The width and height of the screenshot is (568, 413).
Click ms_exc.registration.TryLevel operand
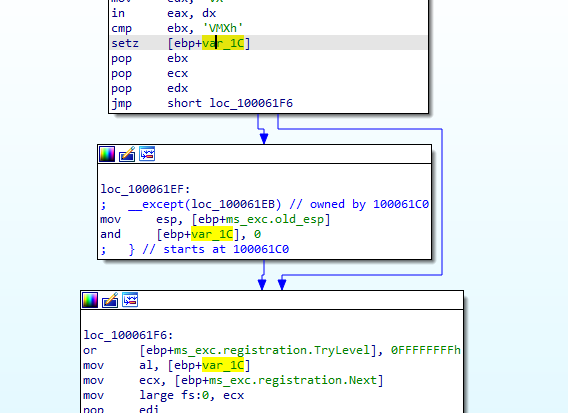(272, 350)
